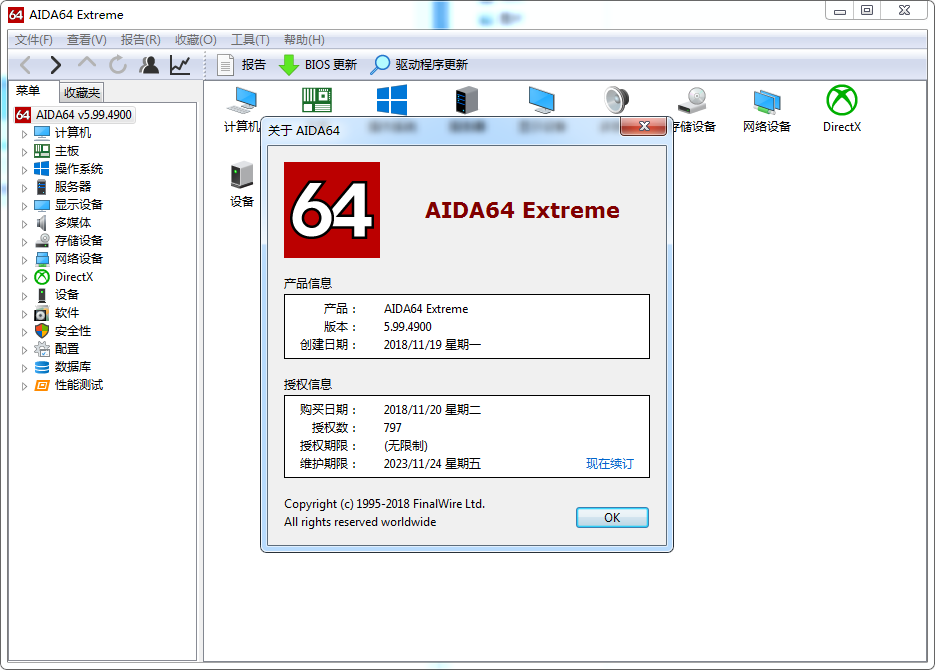This screenshot has width=935, height=670.
Task: Open the large 网络设备 icon in main pane
Action: (x=767, y=109)
